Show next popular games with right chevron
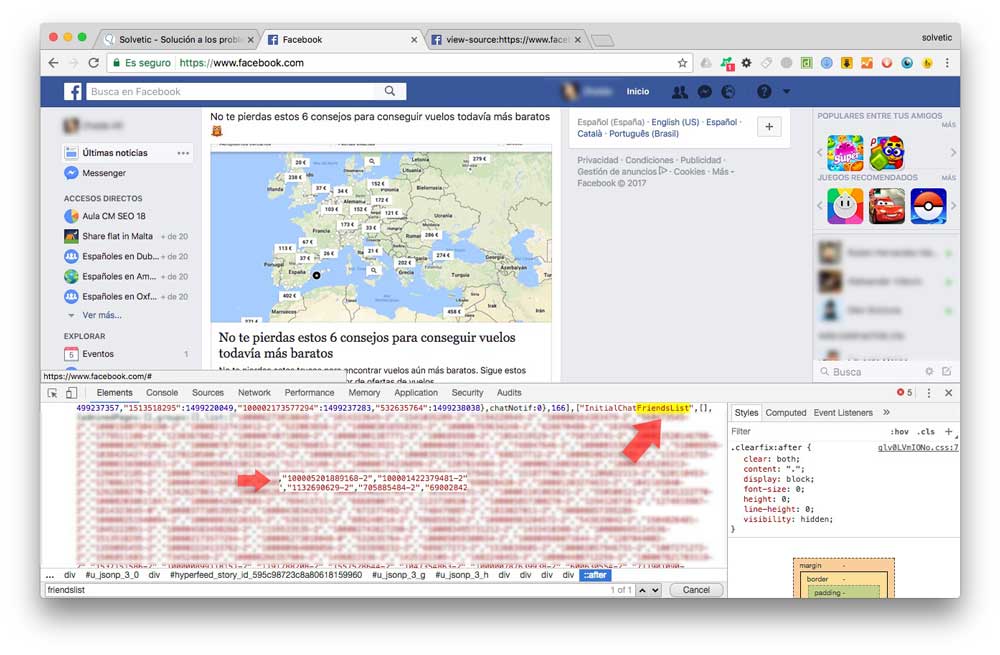The width and height of the screenshot is (1000, 655). point(953,152)
